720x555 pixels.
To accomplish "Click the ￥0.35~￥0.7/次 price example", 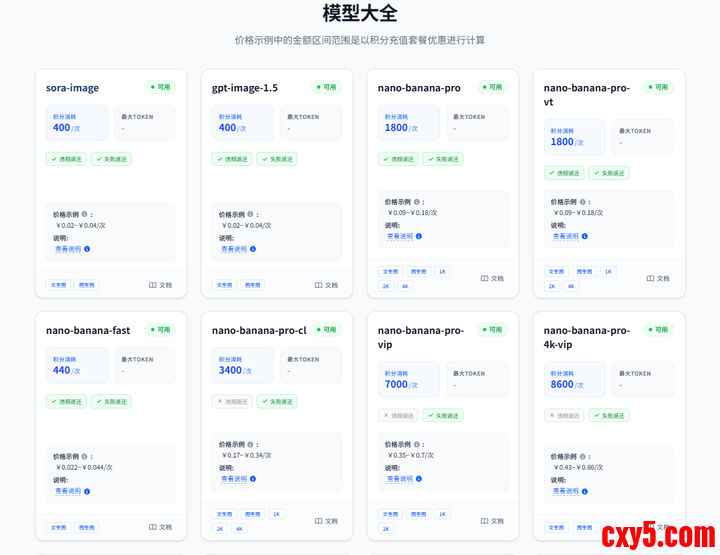I will (411, 455).
